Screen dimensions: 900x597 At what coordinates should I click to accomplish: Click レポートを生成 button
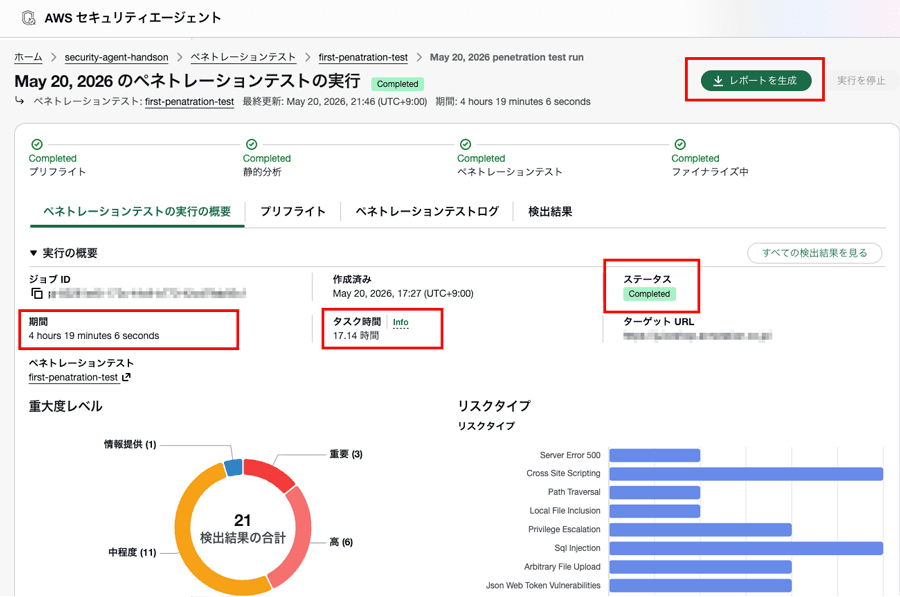(x=756, y=81)
